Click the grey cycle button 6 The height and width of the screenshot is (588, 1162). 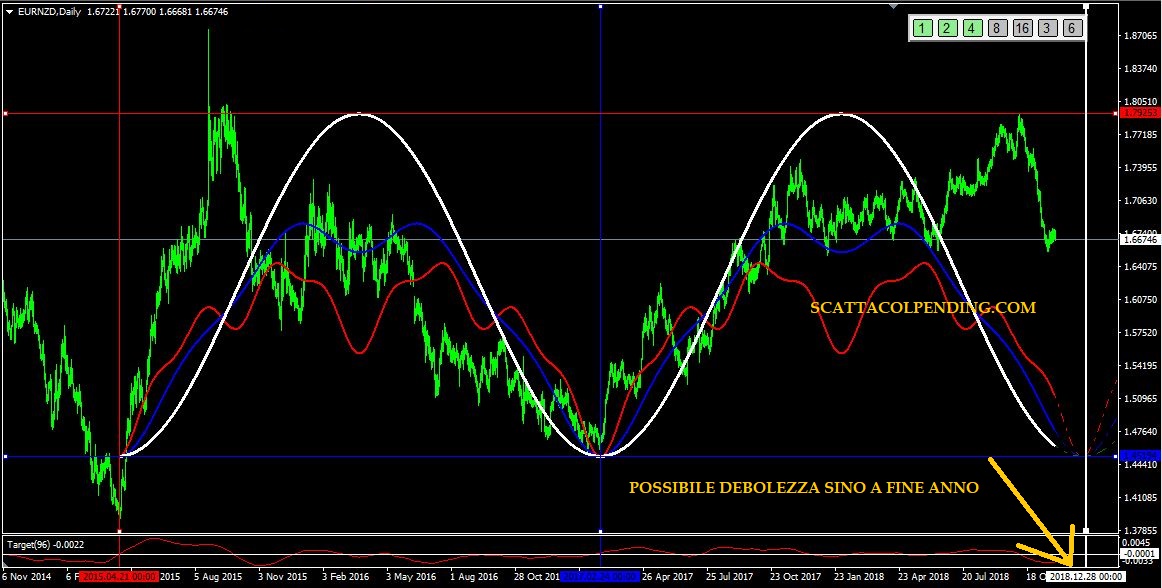[x=1072, y=28]
